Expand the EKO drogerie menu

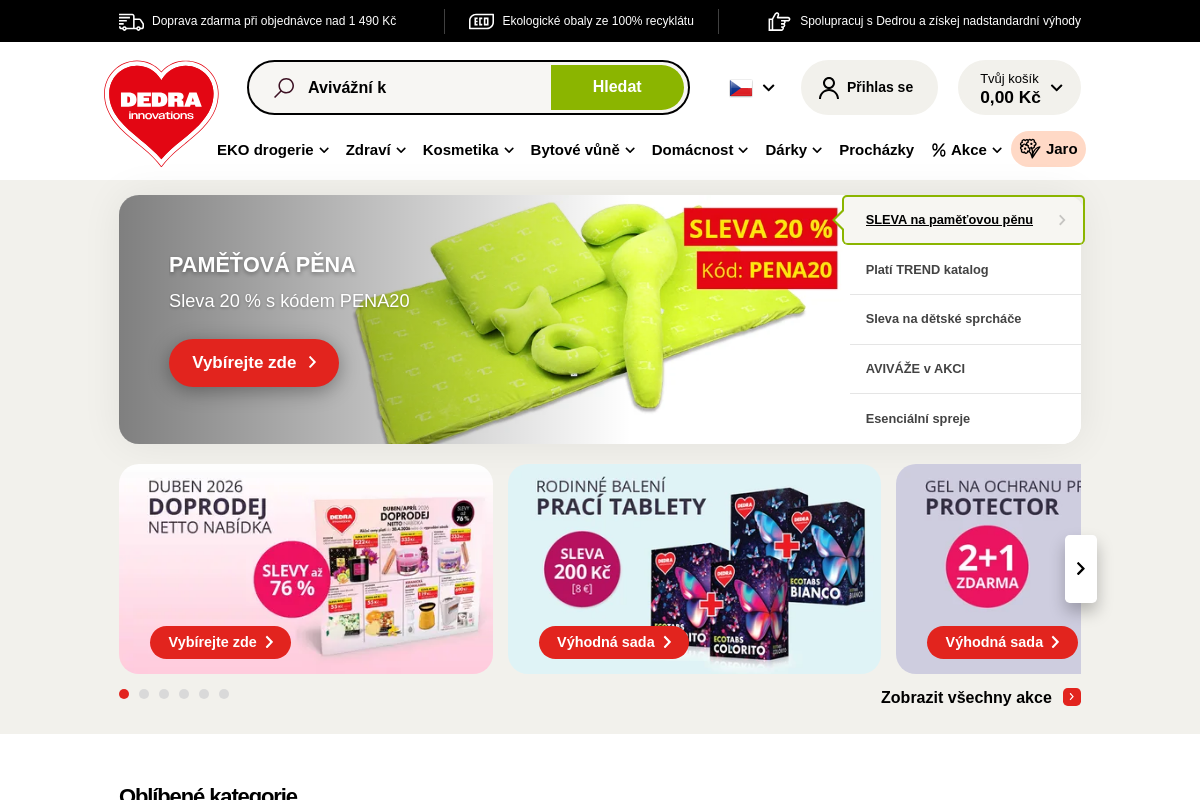click(x=273, y=150)
